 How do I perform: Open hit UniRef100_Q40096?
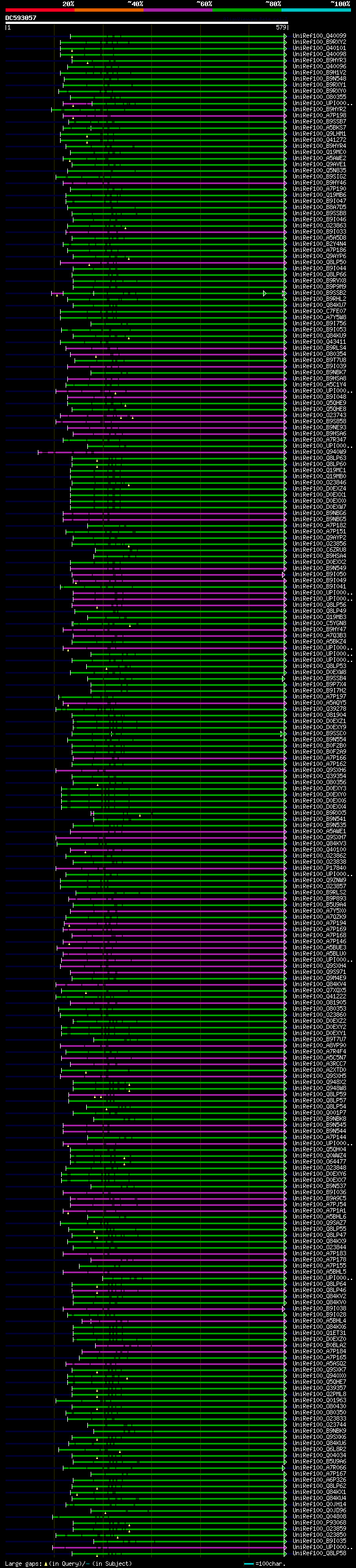[x=319, y=66]
